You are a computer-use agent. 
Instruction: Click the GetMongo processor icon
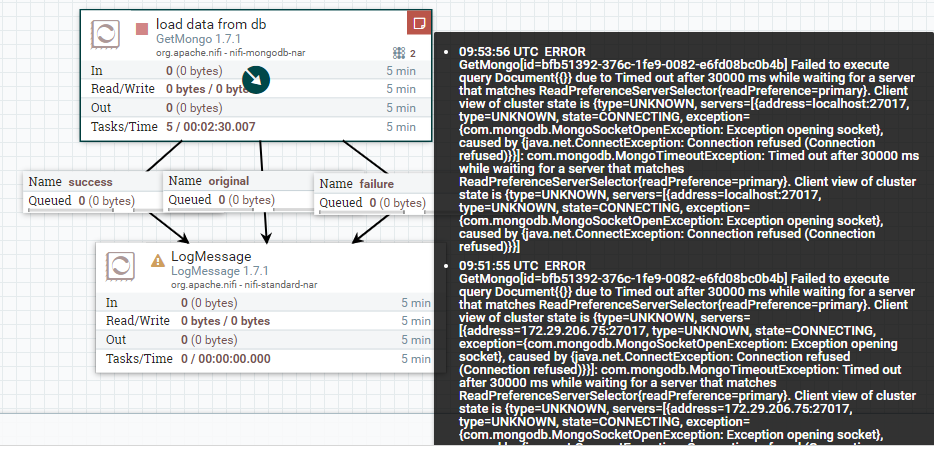coord(105,35)
